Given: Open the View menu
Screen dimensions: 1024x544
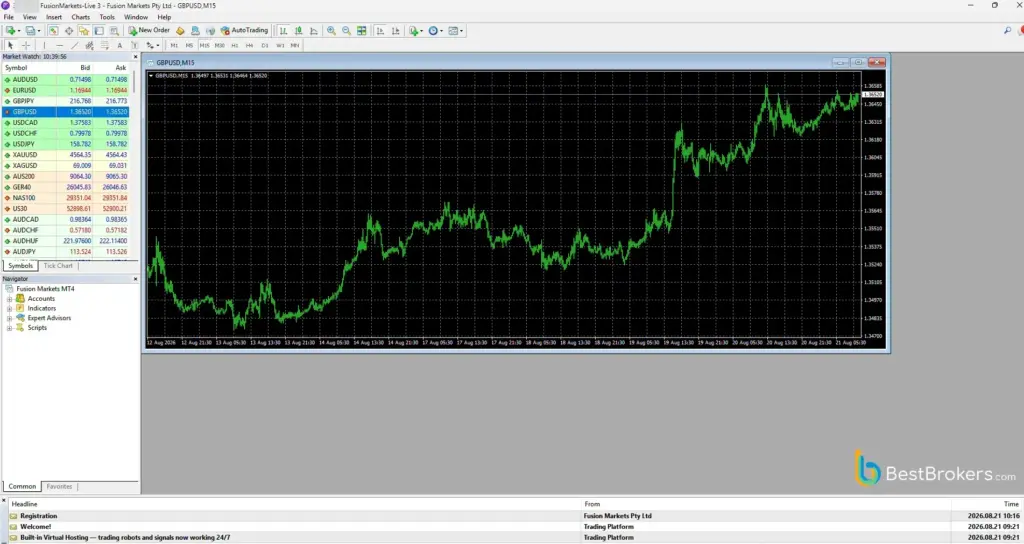Looking at the screenshot, I should [x=30, y=17].
